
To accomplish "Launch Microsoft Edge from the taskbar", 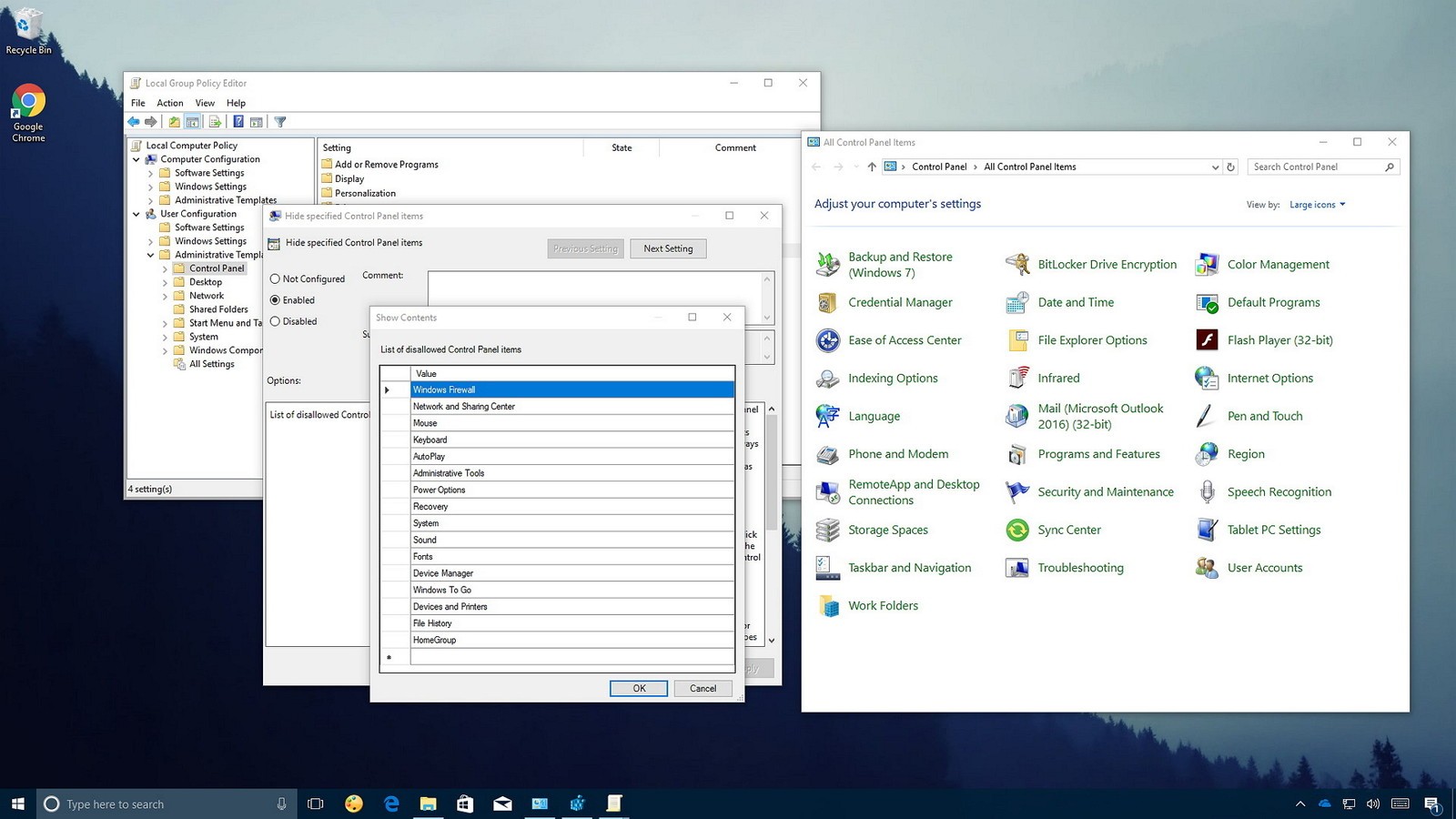I will (391, 804).
